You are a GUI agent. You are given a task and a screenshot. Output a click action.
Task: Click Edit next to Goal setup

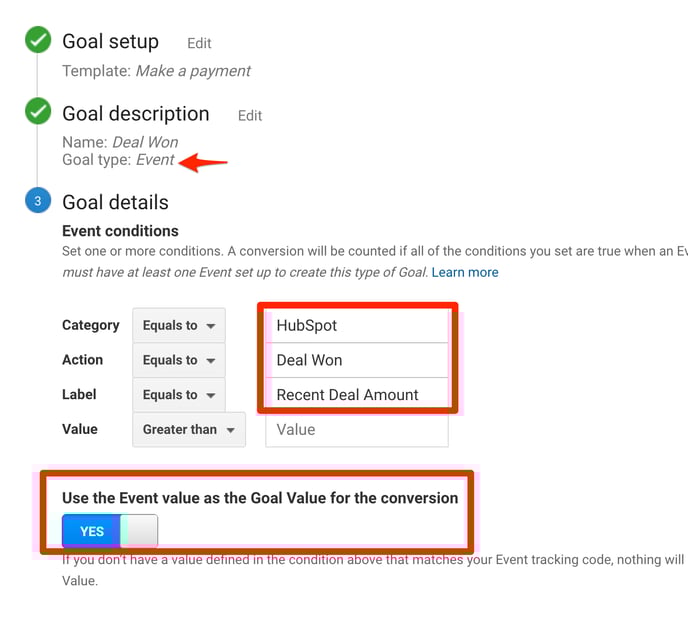tap(199, 43)
